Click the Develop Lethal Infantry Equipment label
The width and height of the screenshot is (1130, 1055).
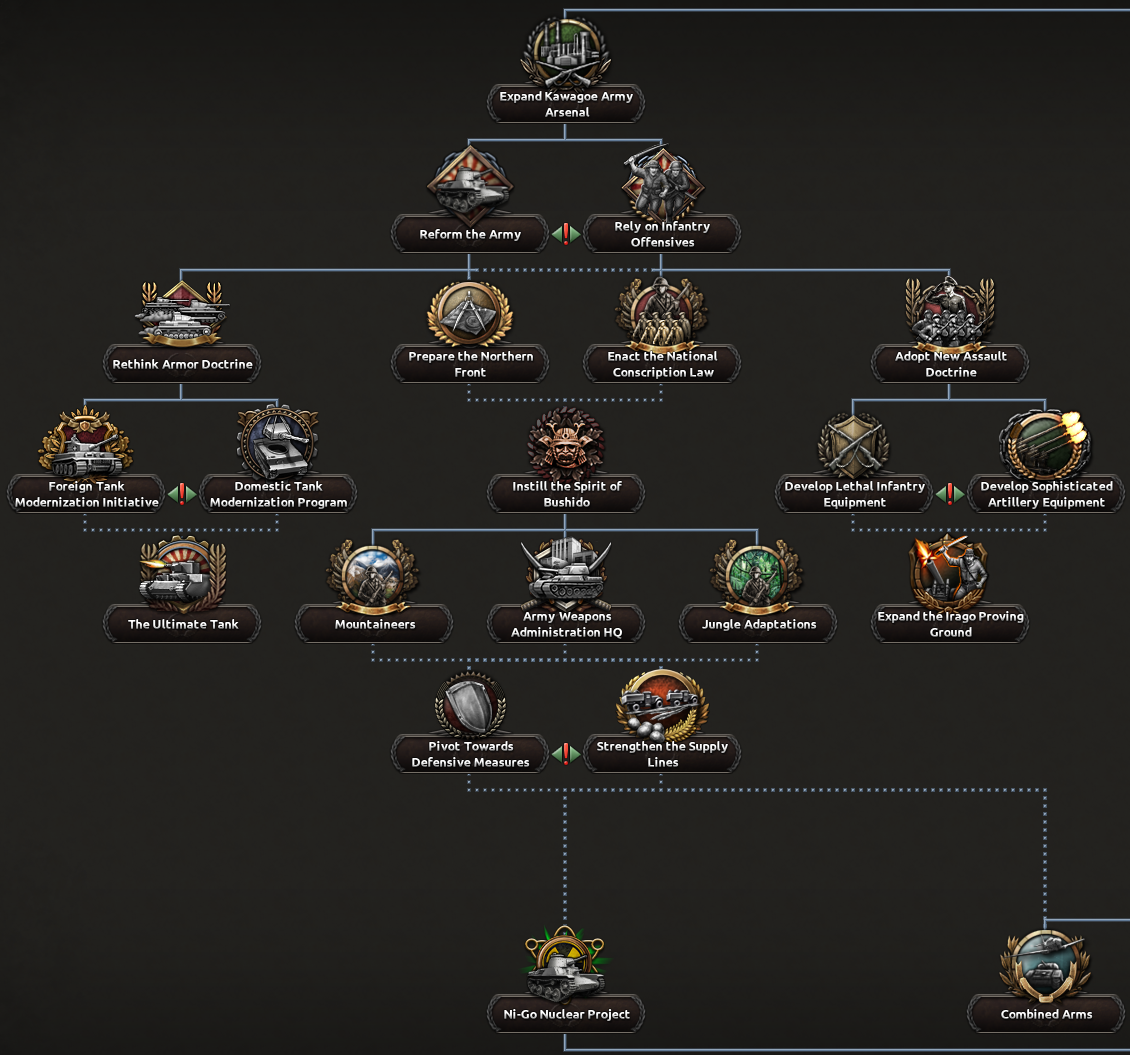click(854, 494)
